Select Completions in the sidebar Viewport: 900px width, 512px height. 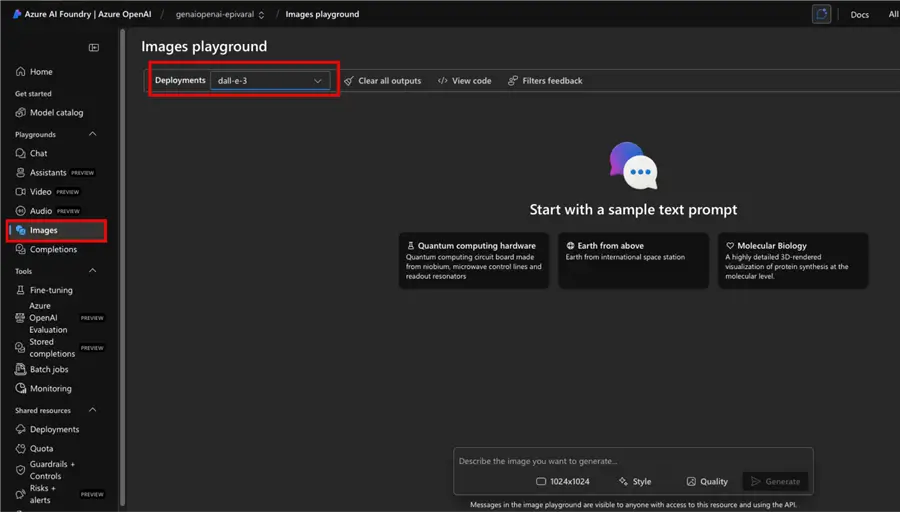53,250
